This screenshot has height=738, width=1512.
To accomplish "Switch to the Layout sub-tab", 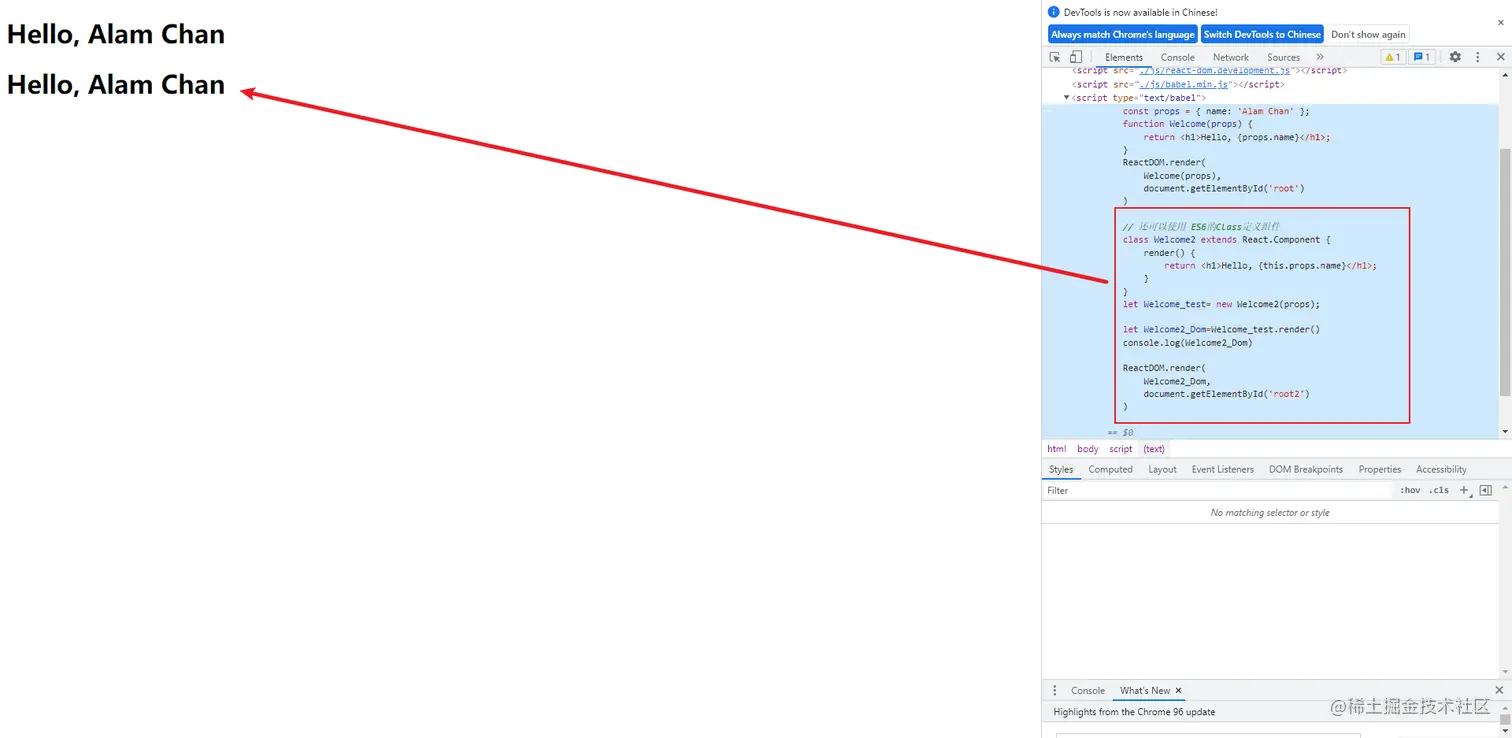I will pos(1162,469).
